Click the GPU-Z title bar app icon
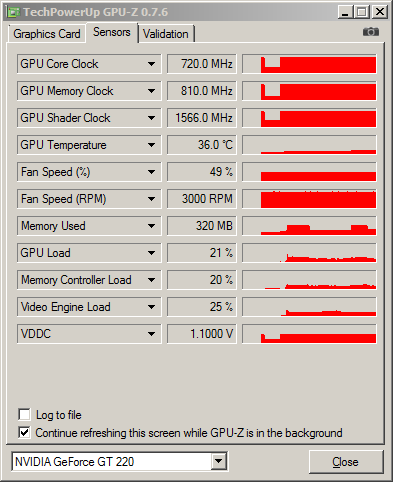 (x=14, y=12)
